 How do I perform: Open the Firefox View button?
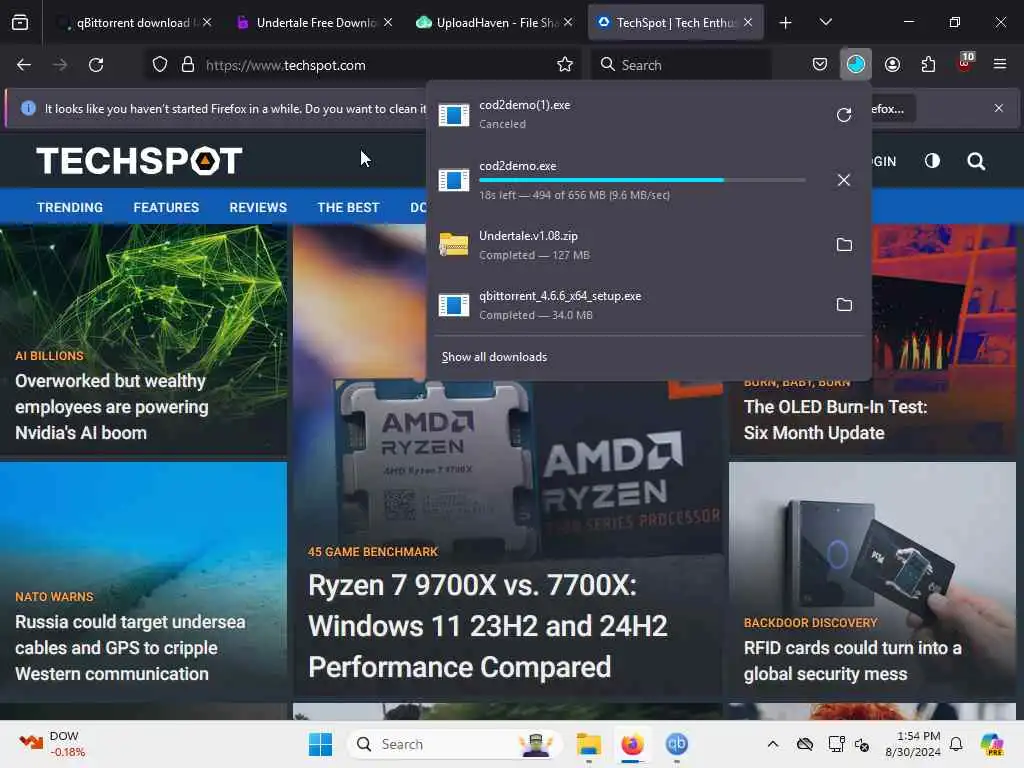(x=20, y=22)
